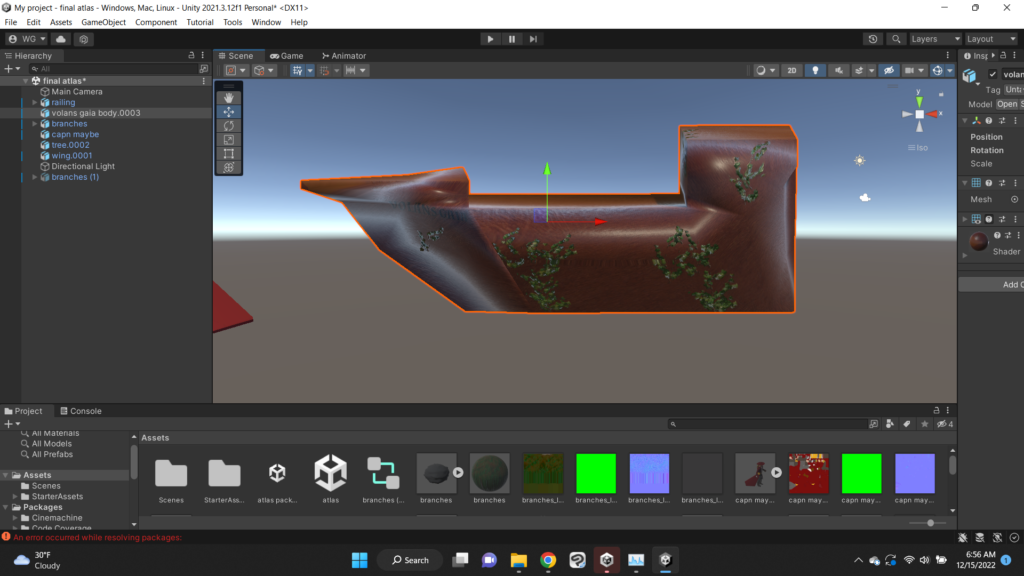Open the Layers dropdown

[x=936, y=39]
